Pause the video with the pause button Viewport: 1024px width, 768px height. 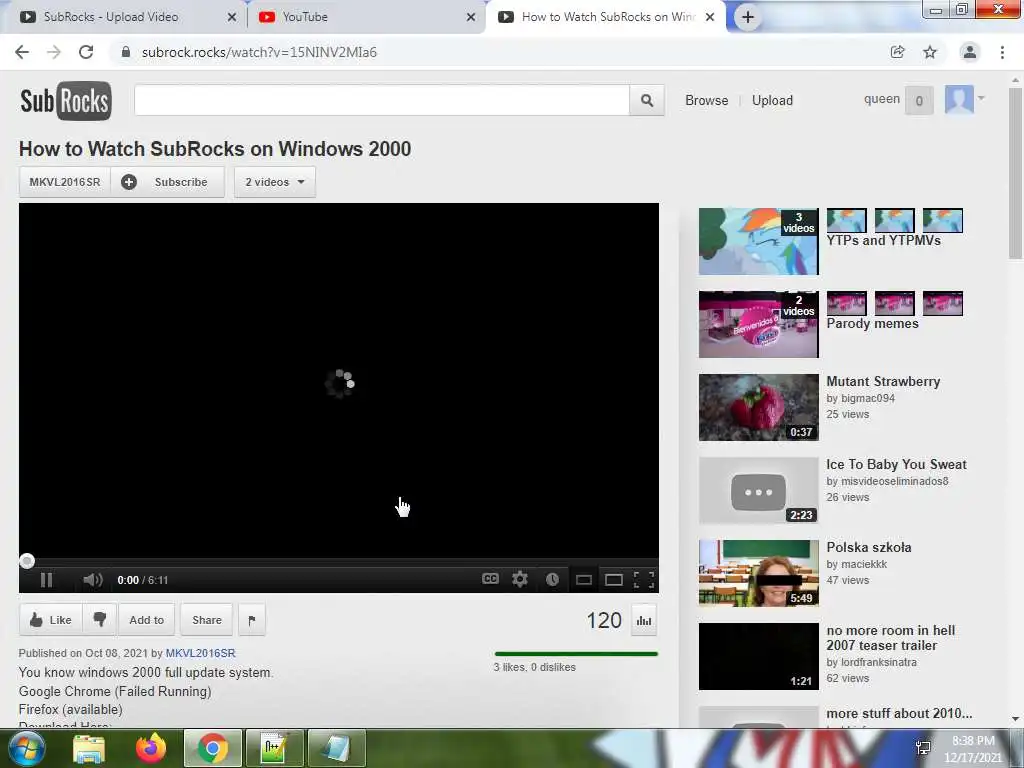46,580
